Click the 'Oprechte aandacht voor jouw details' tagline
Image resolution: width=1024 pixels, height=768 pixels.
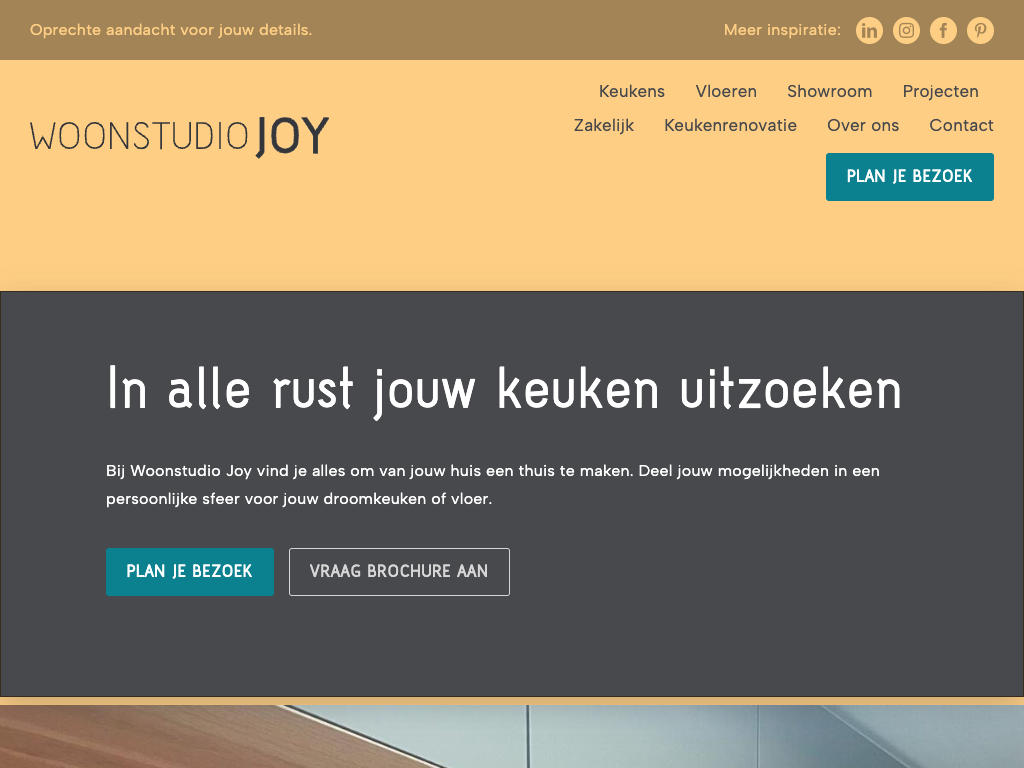[171, 30]
